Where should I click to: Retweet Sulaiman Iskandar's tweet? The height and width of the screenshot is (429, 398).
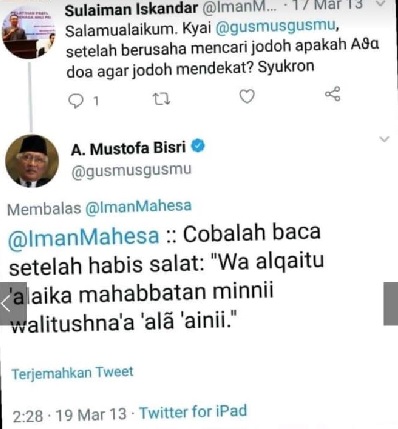tap(161, 99)
